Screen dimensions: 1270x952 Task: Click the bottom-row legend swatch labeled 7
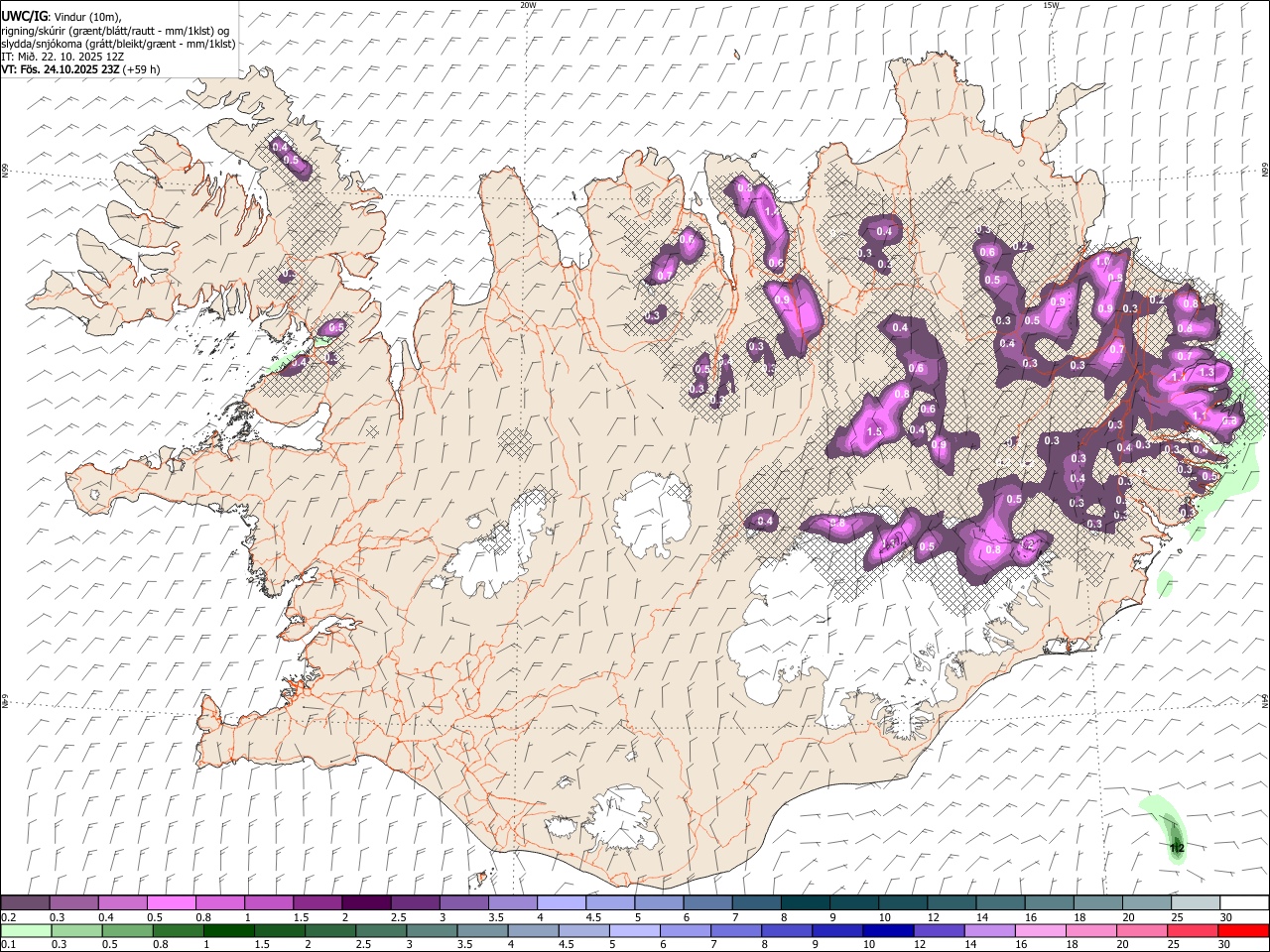pos(735,930)
